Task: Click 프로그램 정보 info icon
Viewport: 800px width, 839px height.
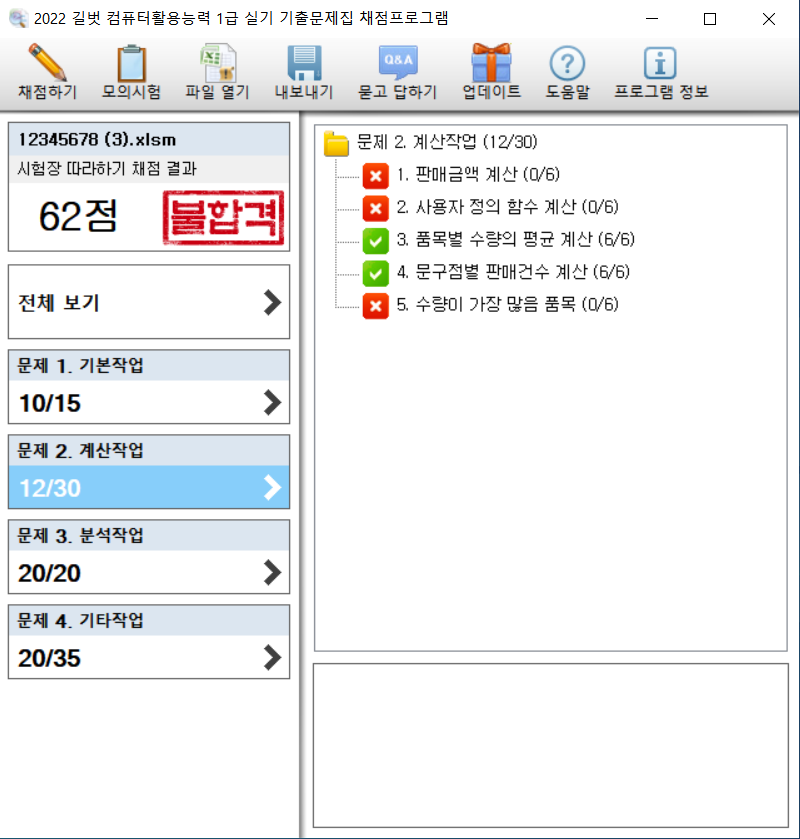Action: pos(660,63)
